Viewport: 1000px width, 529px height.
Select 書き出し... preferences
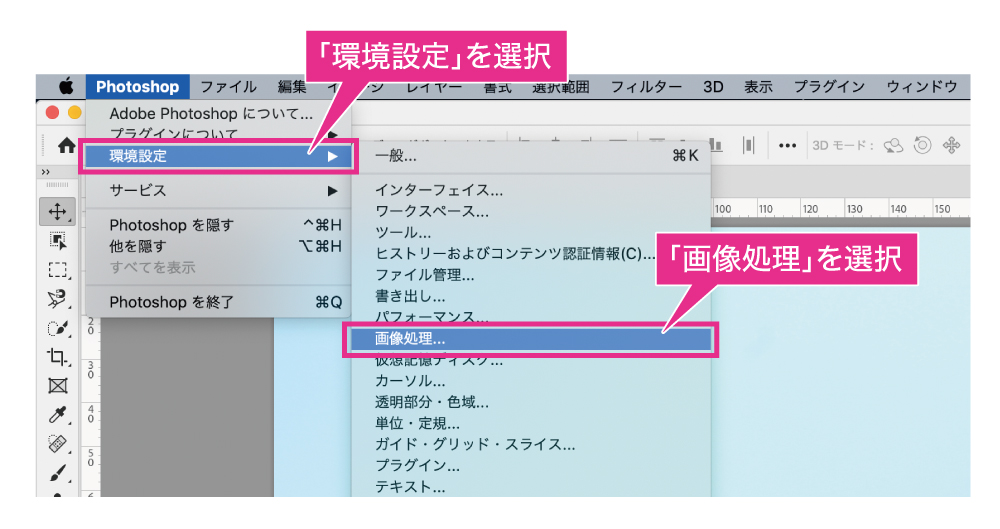click(x=531, y=296)
